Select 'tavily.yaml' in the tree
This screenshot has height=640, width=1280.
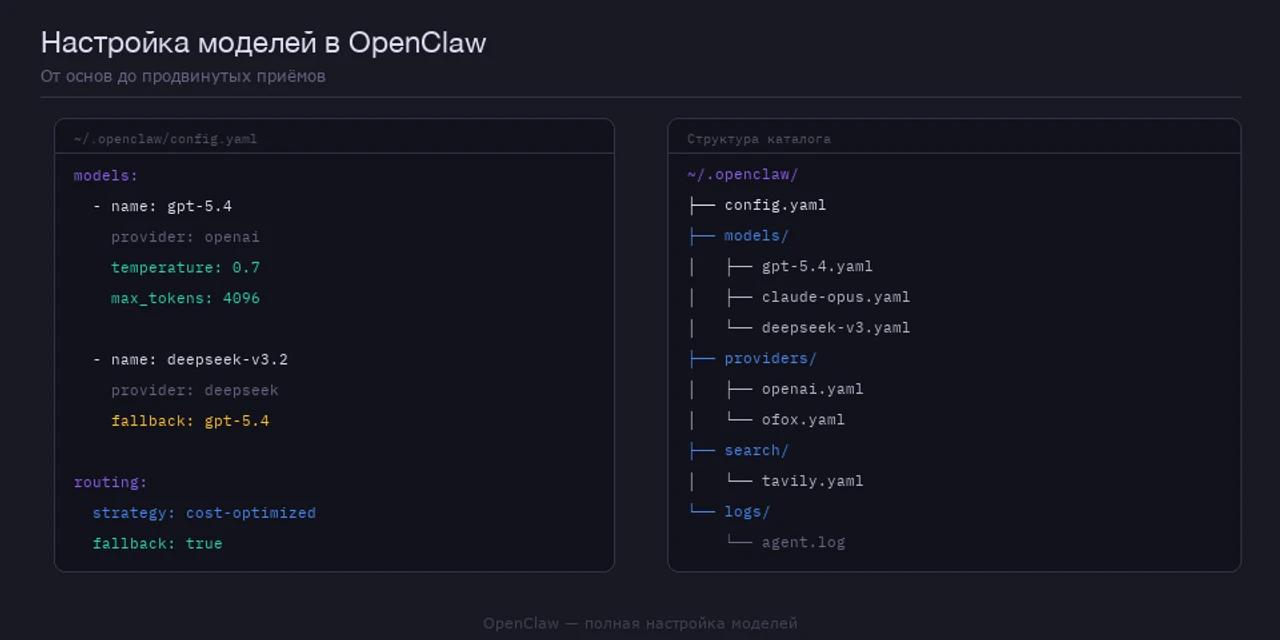[x=812, y=481]
